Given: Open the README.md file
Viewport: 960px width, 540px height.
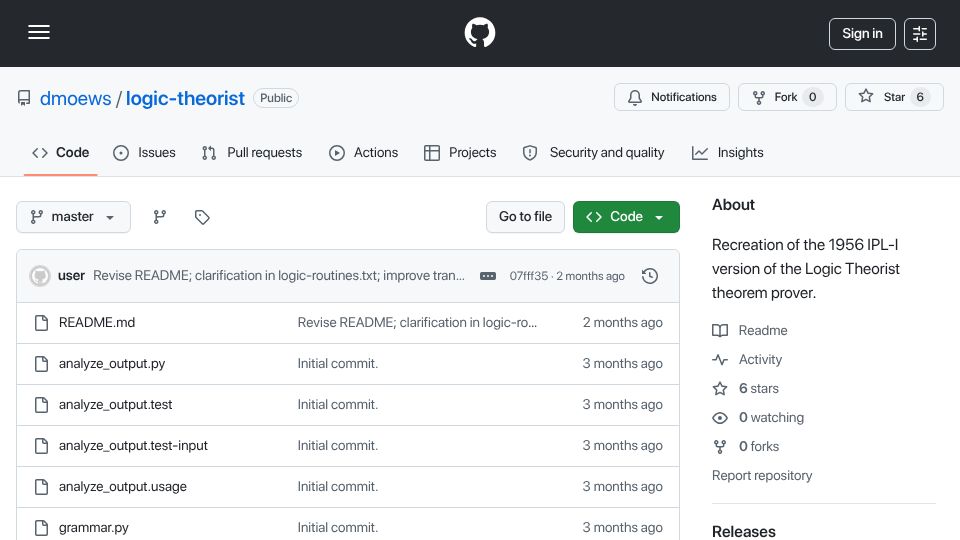Looking at the screenshot, I should (97, 323).
